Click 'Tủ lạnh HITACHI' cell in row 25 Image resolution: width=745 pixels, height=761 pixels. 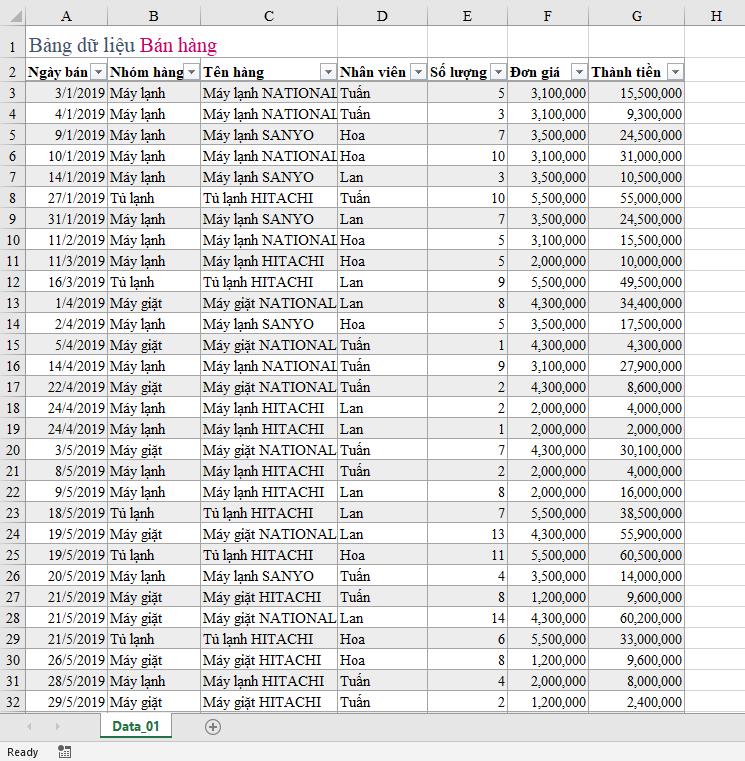pyautogui.click(x=269, y=555)
